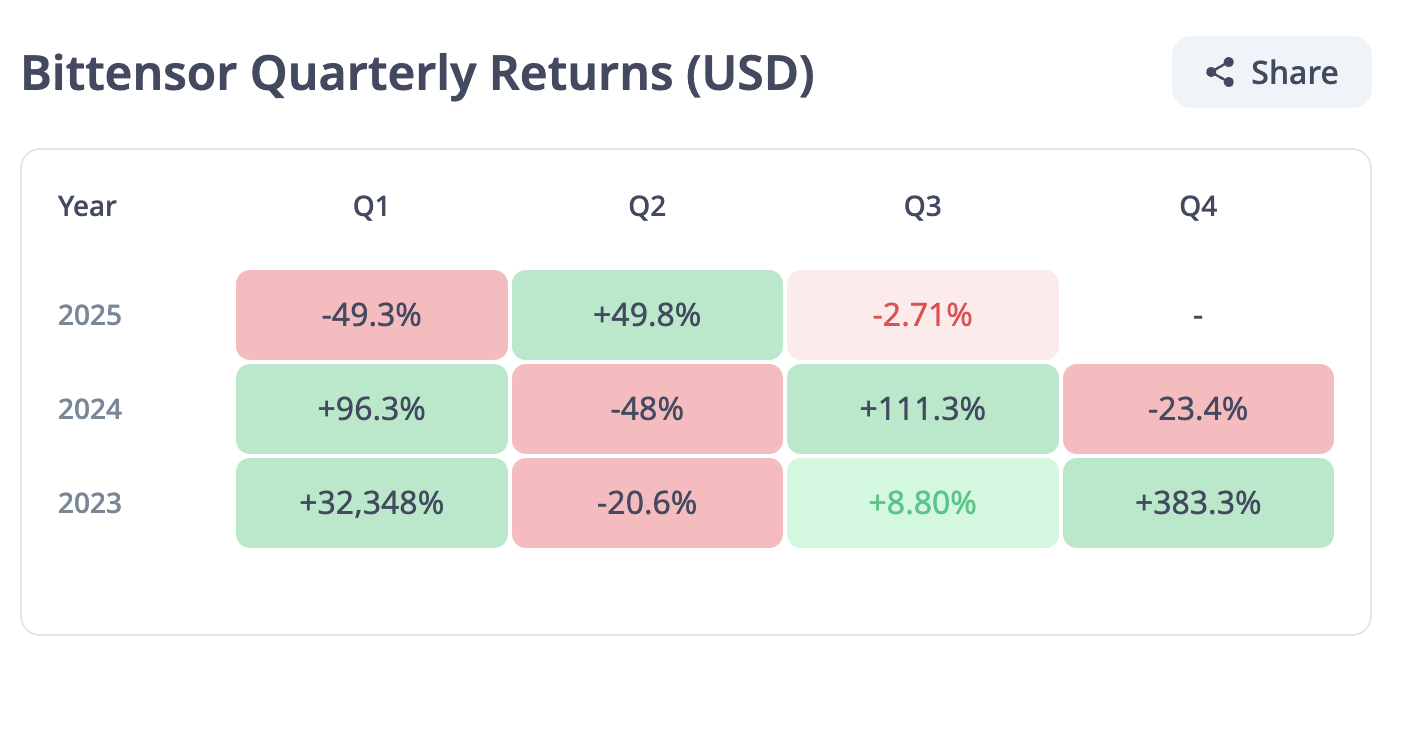Click the share icon glyph
The height and width of the screenshot is (736, 1424).
click(1219, 73)
